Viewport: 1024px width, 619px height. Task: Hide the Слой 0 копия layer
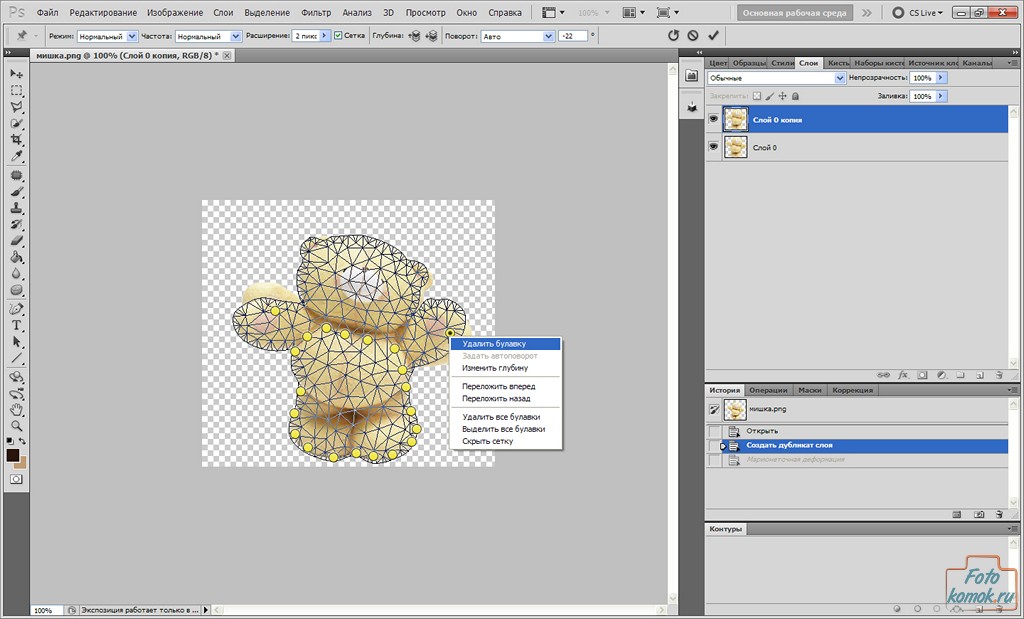(714, 119)
